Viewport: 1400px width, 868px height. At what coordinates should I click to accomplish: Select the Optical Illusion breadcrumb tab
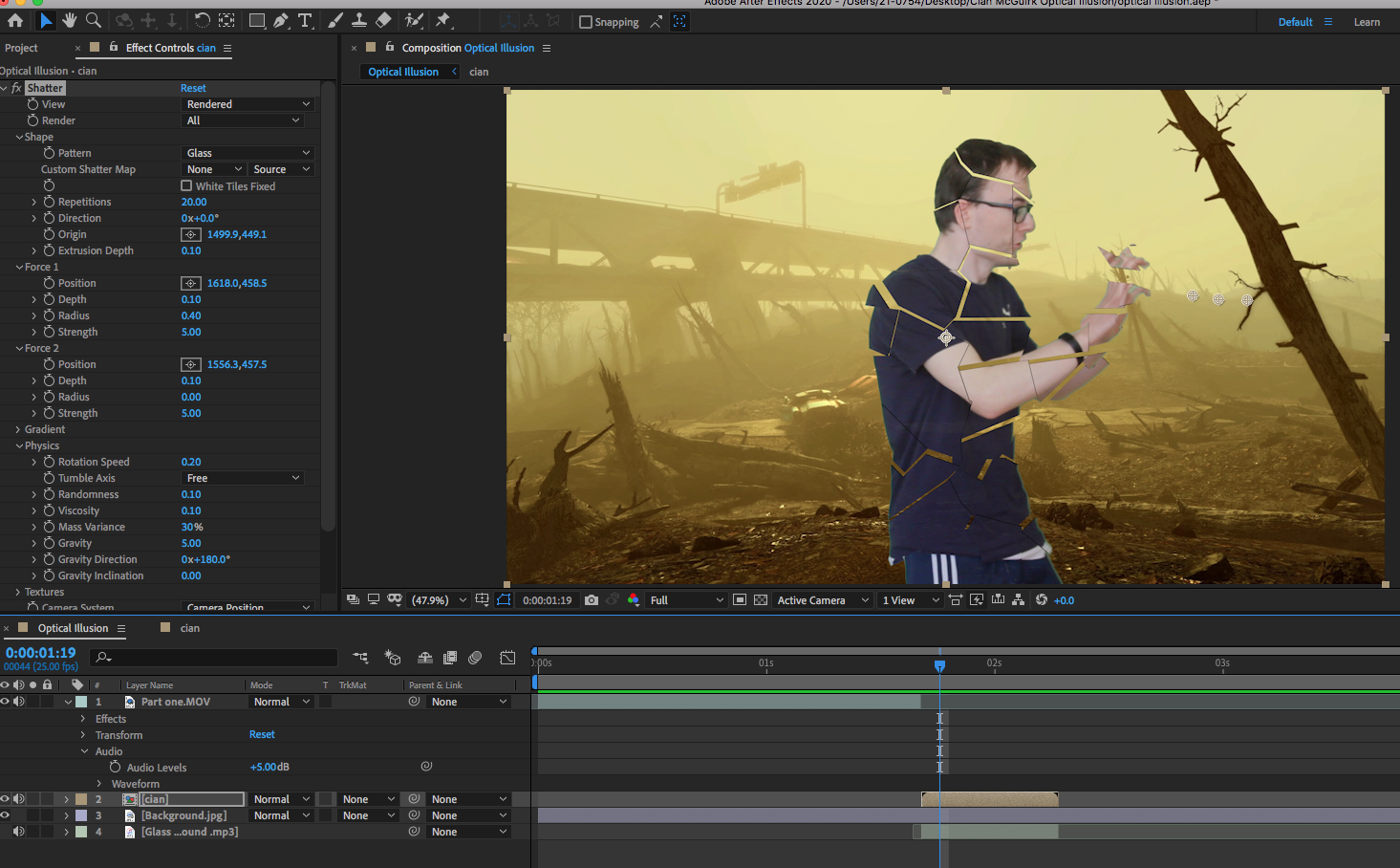pos(403,72)
